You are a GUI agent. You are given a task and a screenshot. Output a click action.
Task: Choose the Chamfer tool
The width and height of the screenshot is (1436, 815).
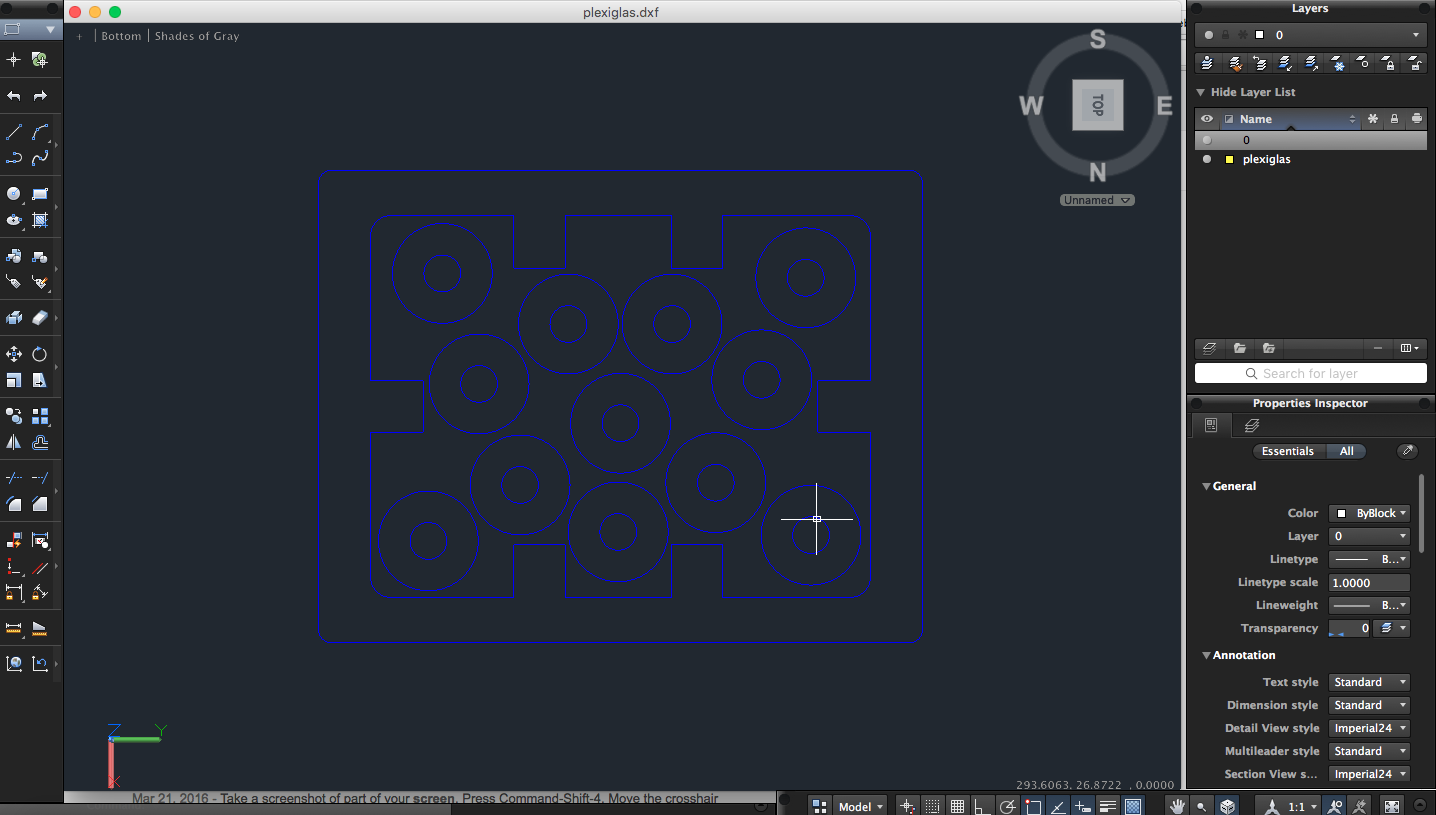pos(40,504)
